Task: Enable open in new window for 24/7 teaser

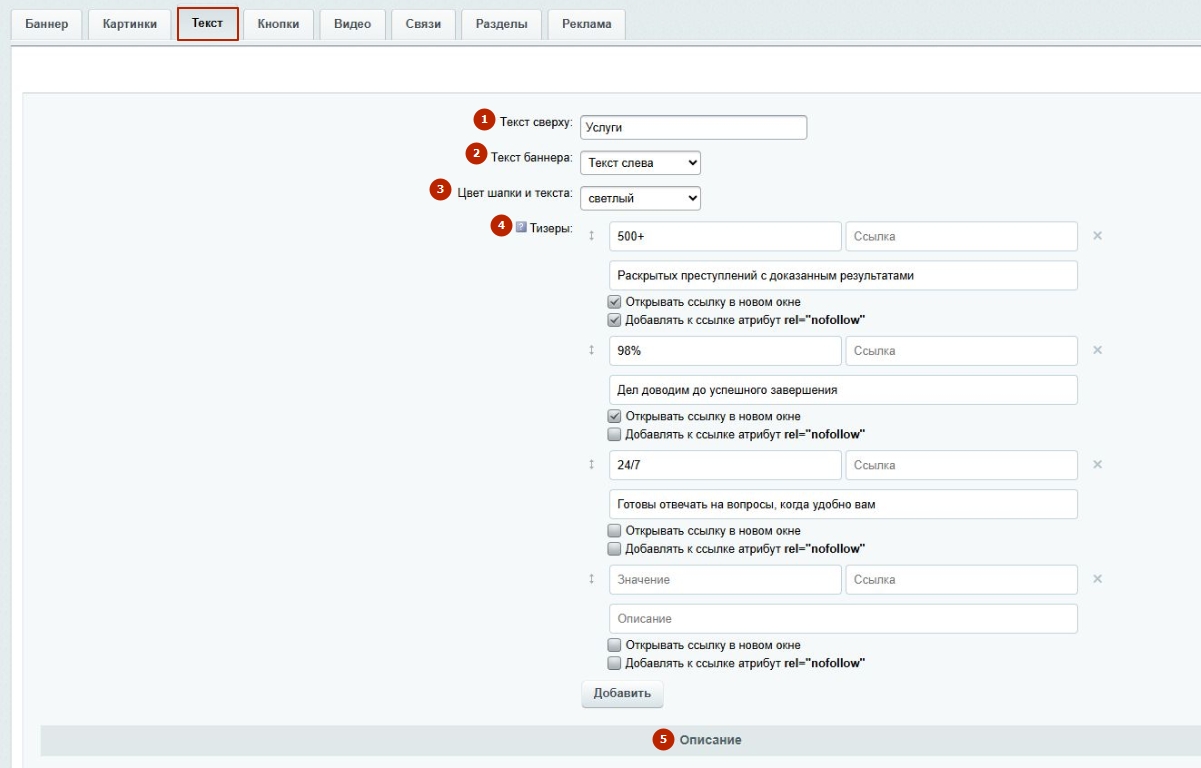Action: point(615,531)
